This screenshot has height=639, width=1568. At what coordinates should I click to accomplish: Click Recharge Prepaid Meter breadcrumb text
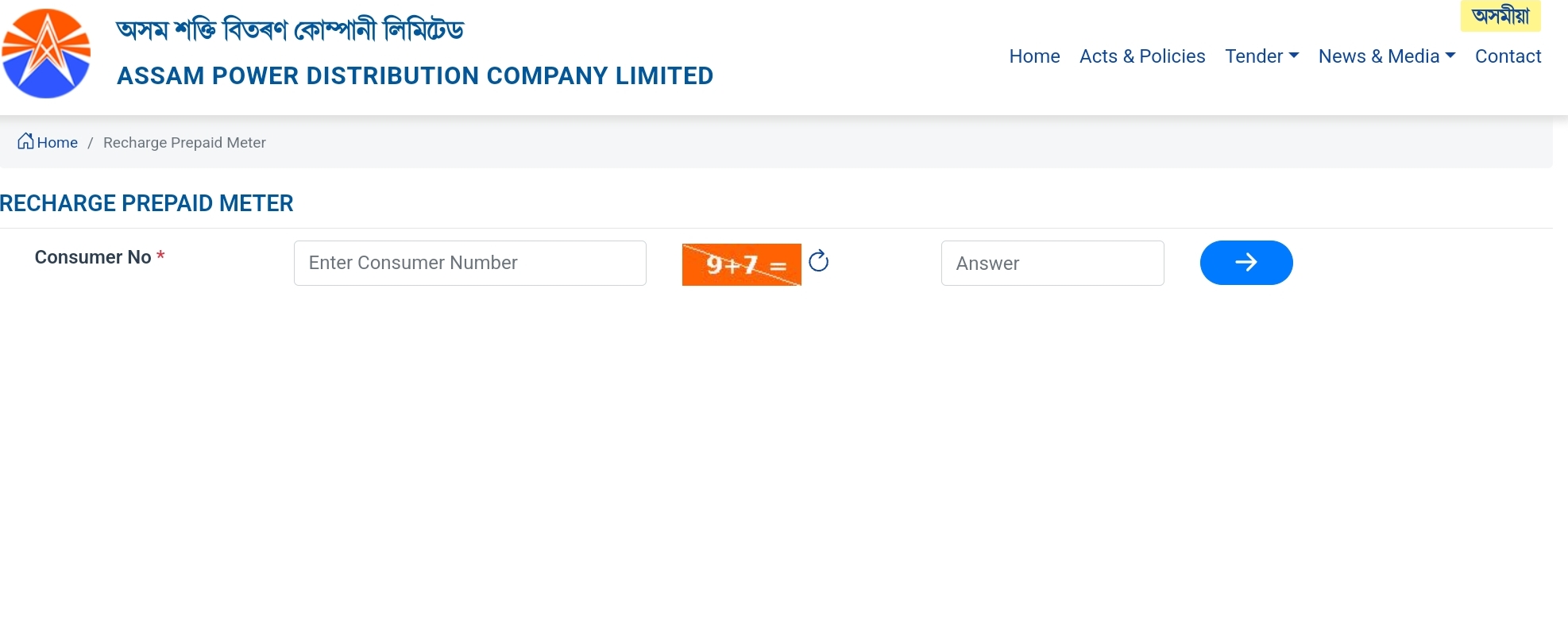(184, 143)
